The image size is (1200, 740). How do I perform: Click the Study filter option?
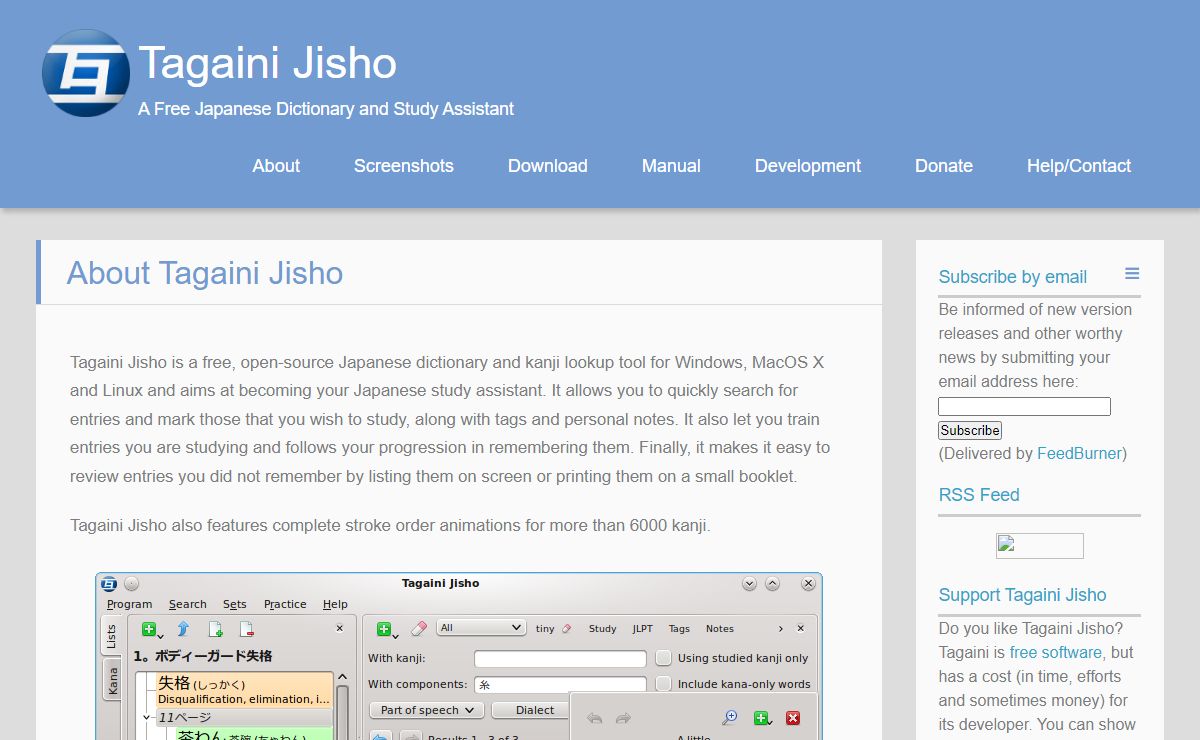[x=603, y=629]
